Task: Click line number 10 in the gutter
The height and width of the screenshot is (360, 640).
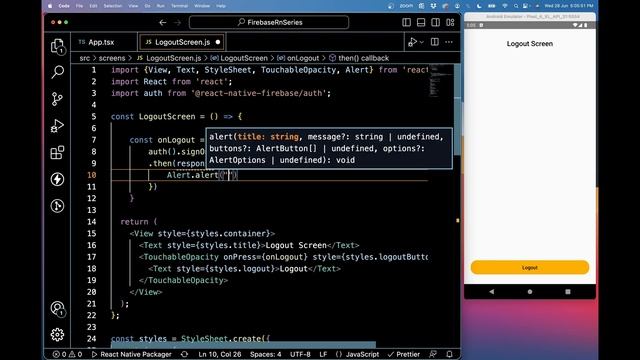Action: [91, 175]
